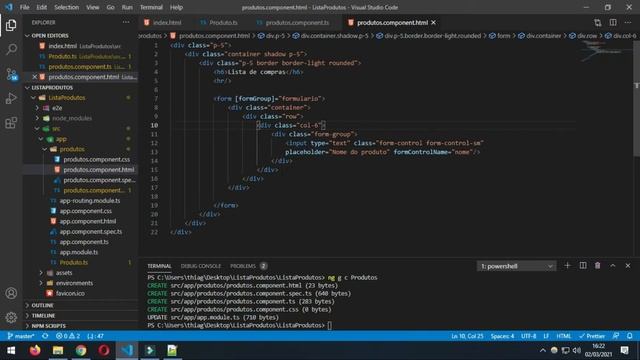Open the Windows Start menu
Screen dimensions: 640x360
11,350
